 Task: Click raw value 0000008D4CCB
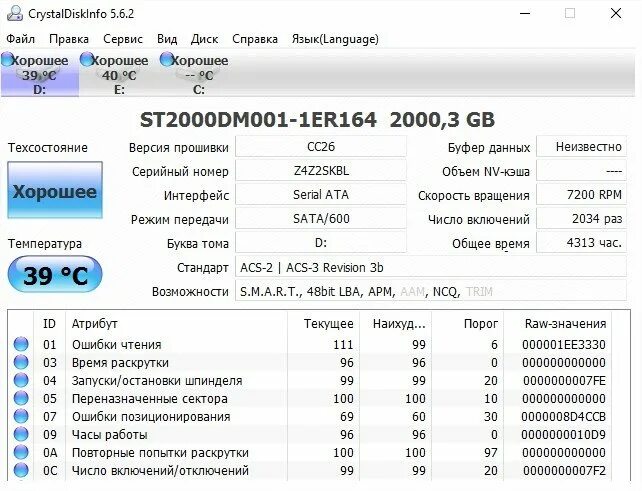click(x=564, y=417)
